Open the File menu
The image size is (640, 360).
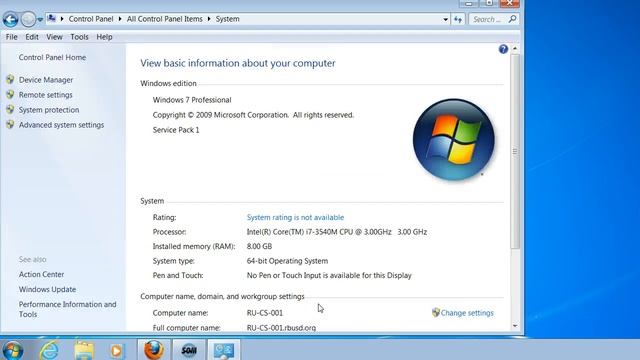(11, 37)
